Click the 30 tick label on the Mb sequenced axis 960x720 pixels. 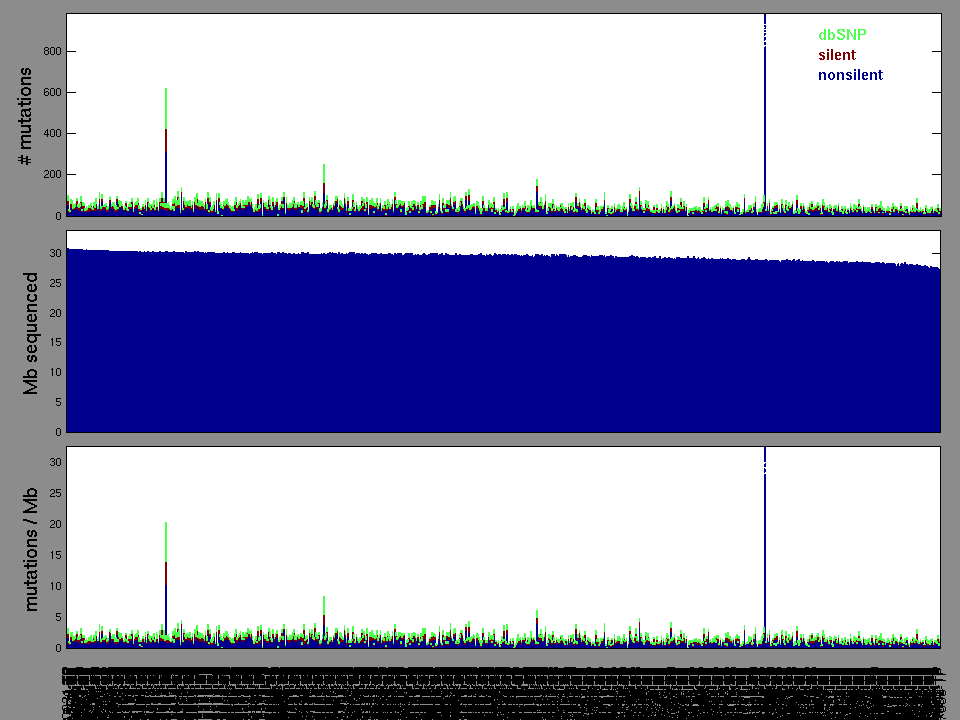(54, 253)
